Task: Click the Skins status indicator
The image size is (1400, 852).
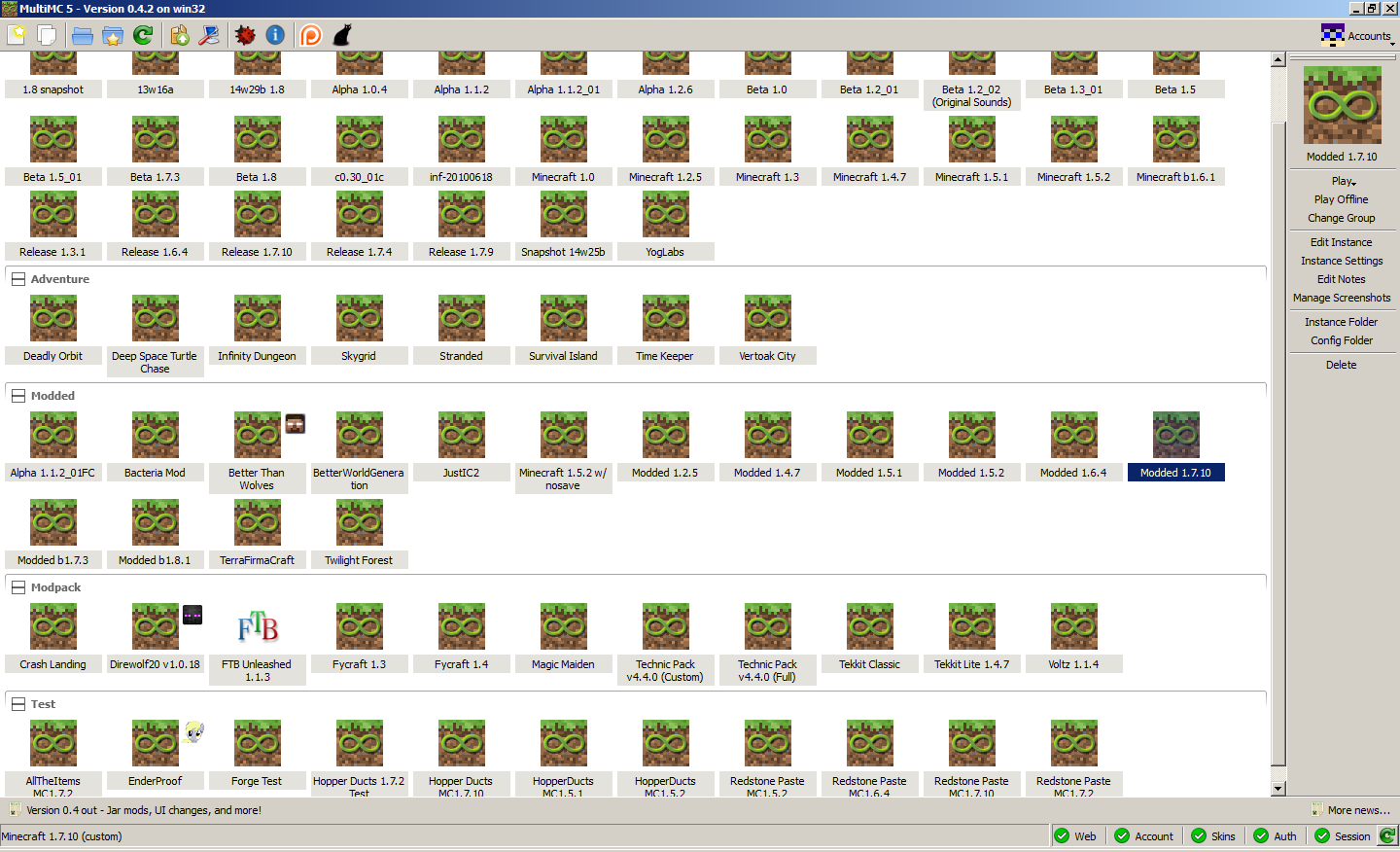Action: (x=1213, y=836)
